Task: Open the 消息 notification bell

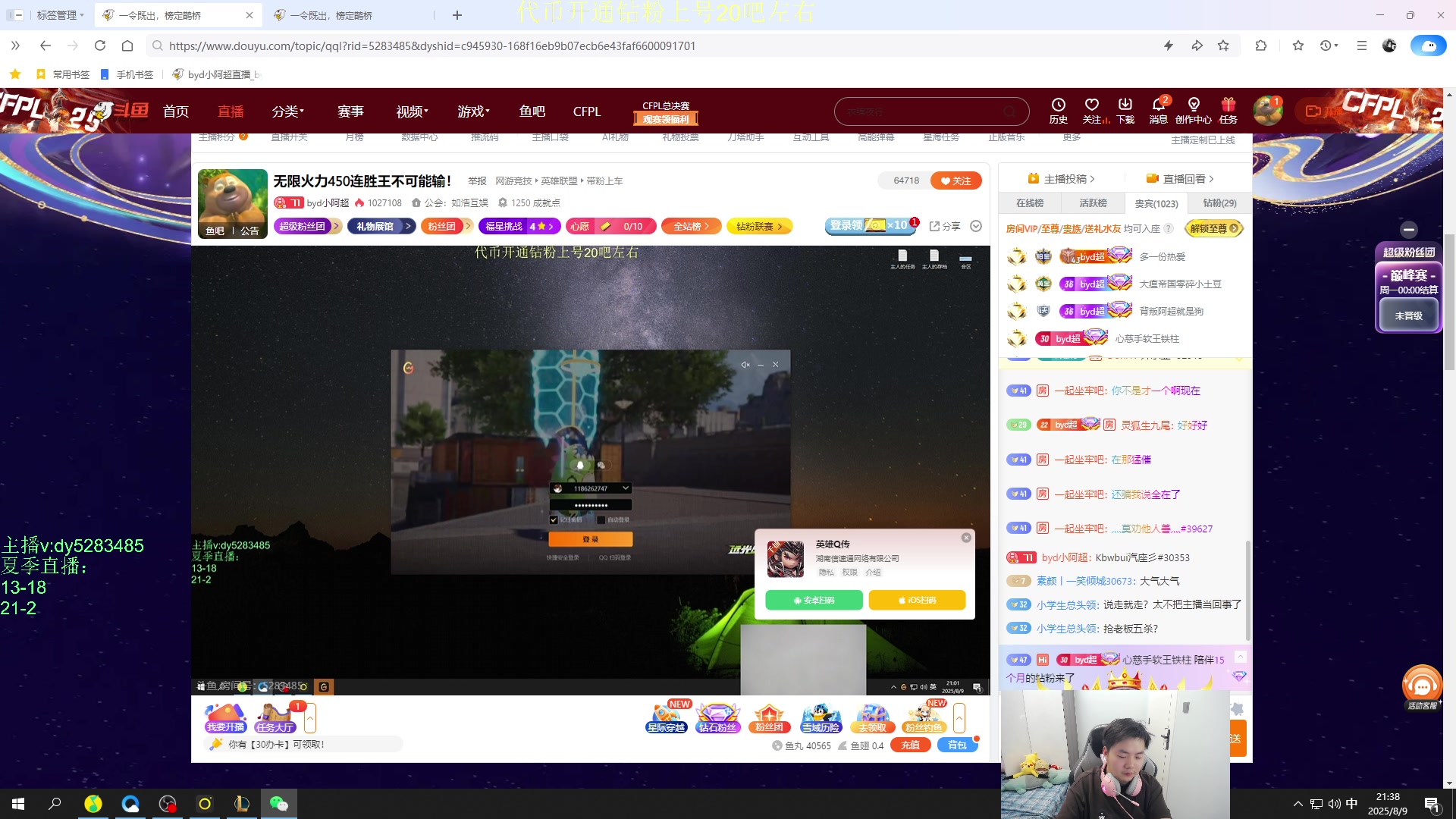Action: click(1159, 111)
